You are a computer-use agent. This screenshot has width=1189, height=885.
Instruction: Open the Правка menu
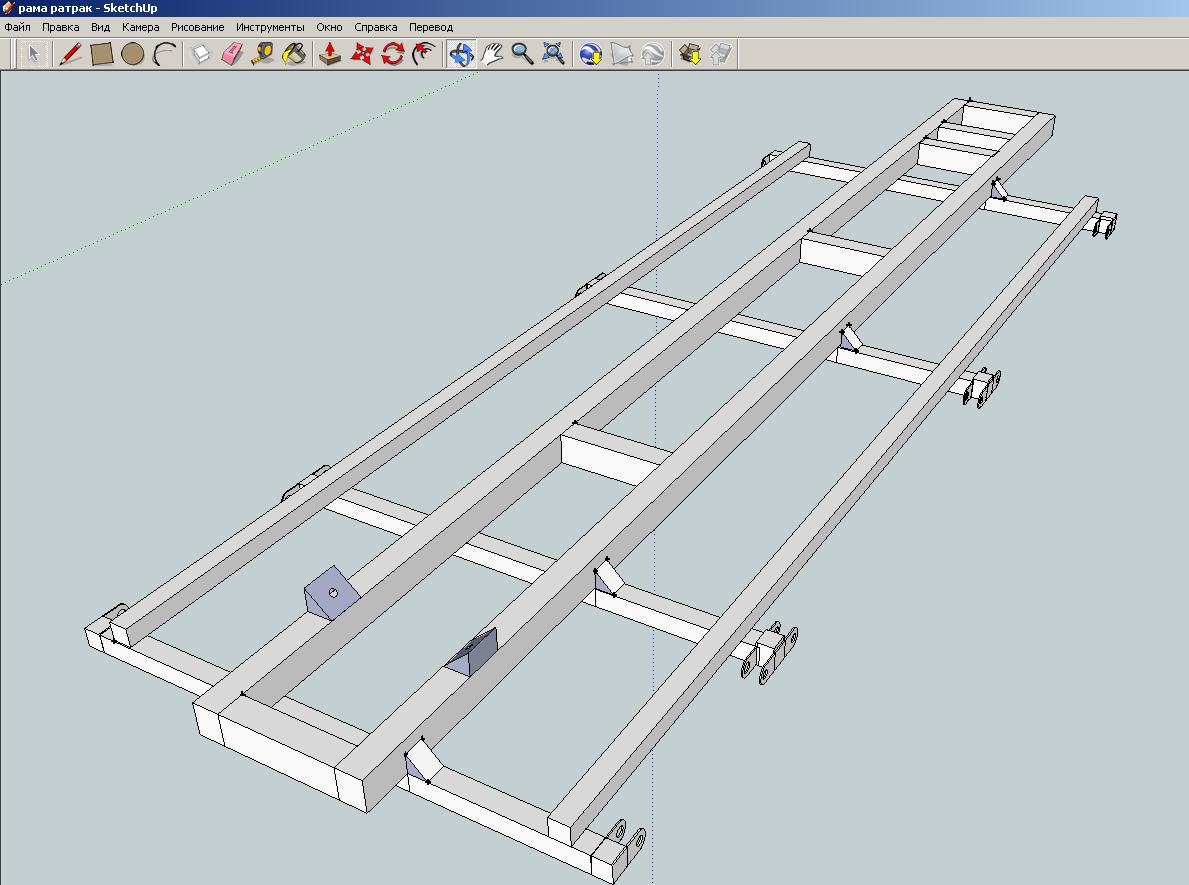[61, 27]
